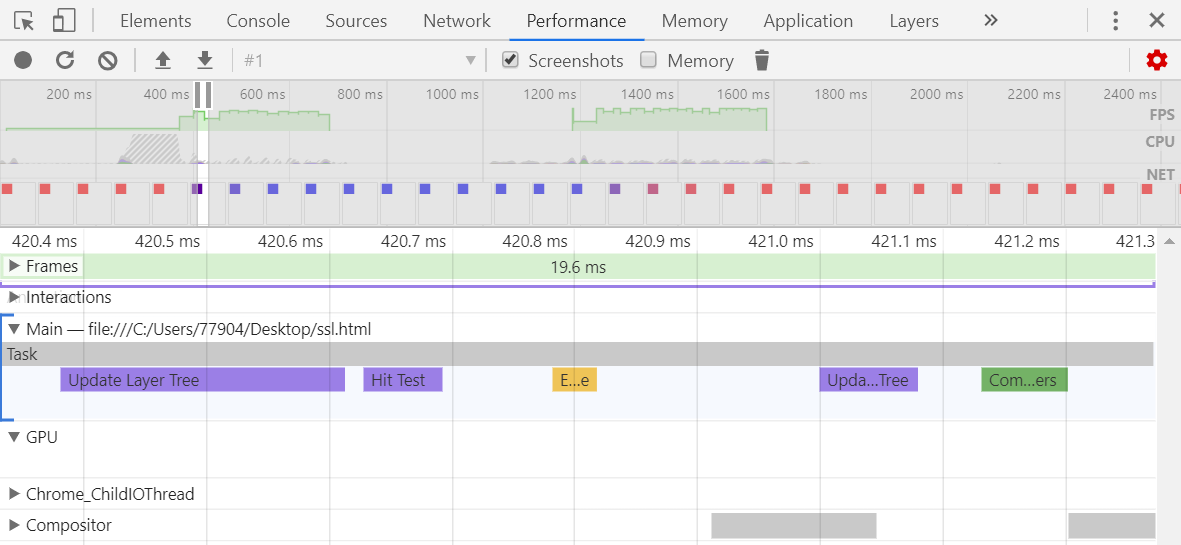Select the Hit Test event block
Image resolution: width=1181 pixels, height=545 pixels.
point(402,380)
